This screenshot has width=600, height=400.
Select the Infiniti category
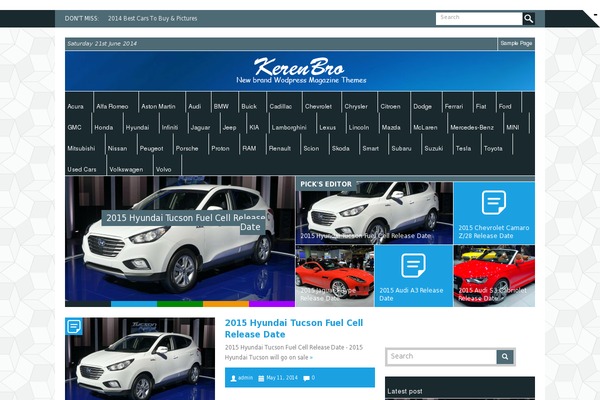(x=170, y=127)
